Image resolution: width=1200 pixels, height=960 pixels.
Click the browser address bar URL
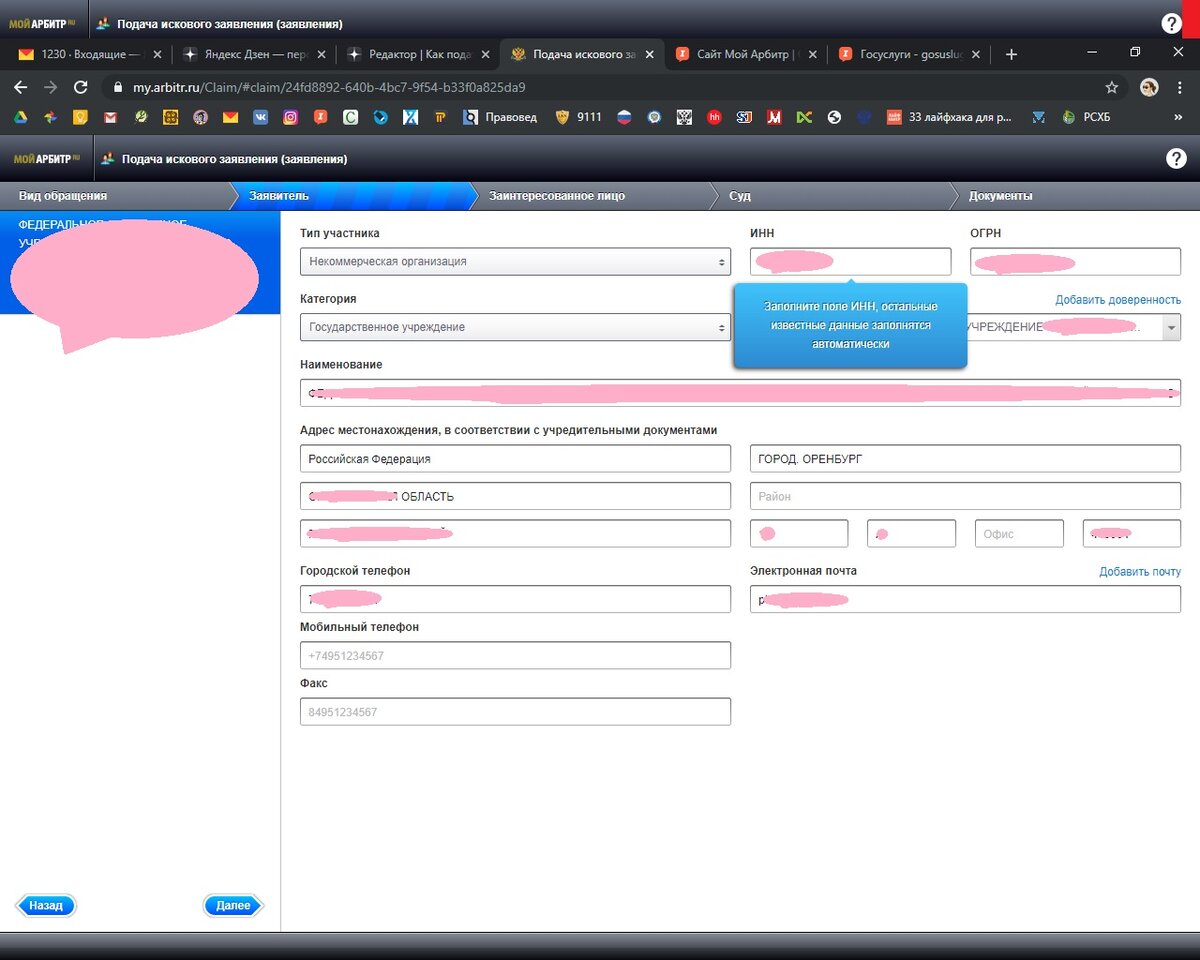pyautogui.click(x=329, y=87)
